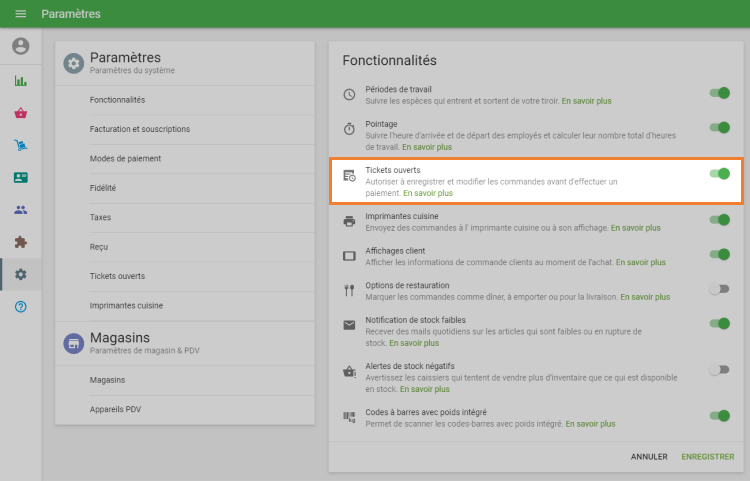This screenshot has height=481, width=750.
Task: Click the user account icon in sidebar
Action: [21, 46]
